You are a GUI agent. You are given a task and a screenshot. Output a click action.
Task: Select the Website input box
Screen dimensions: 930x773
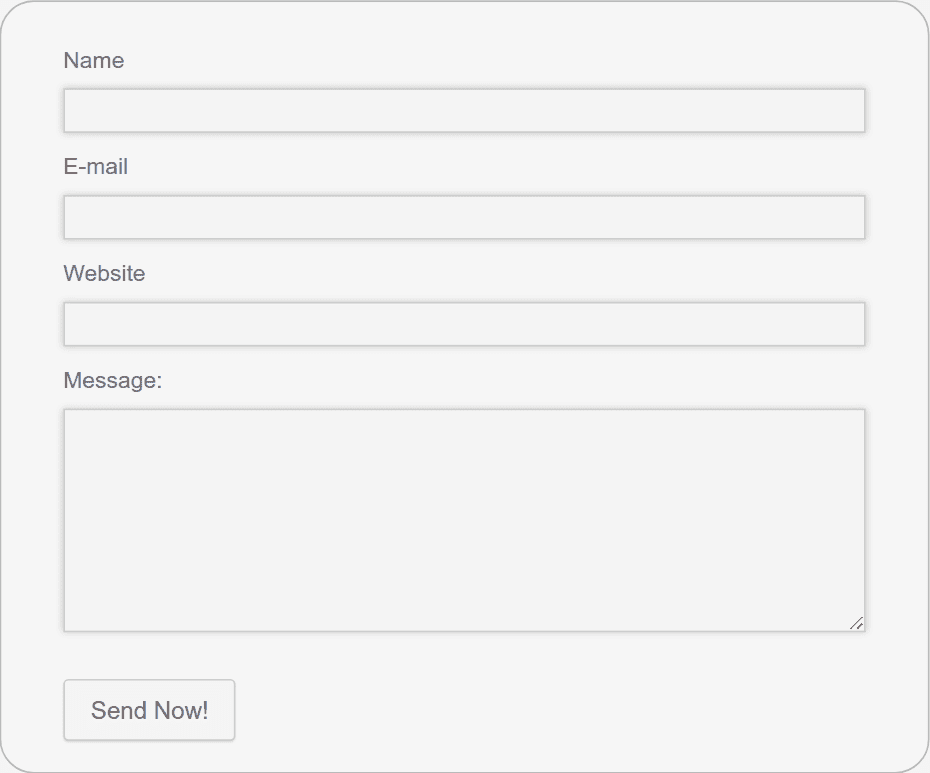pos(464,324)
